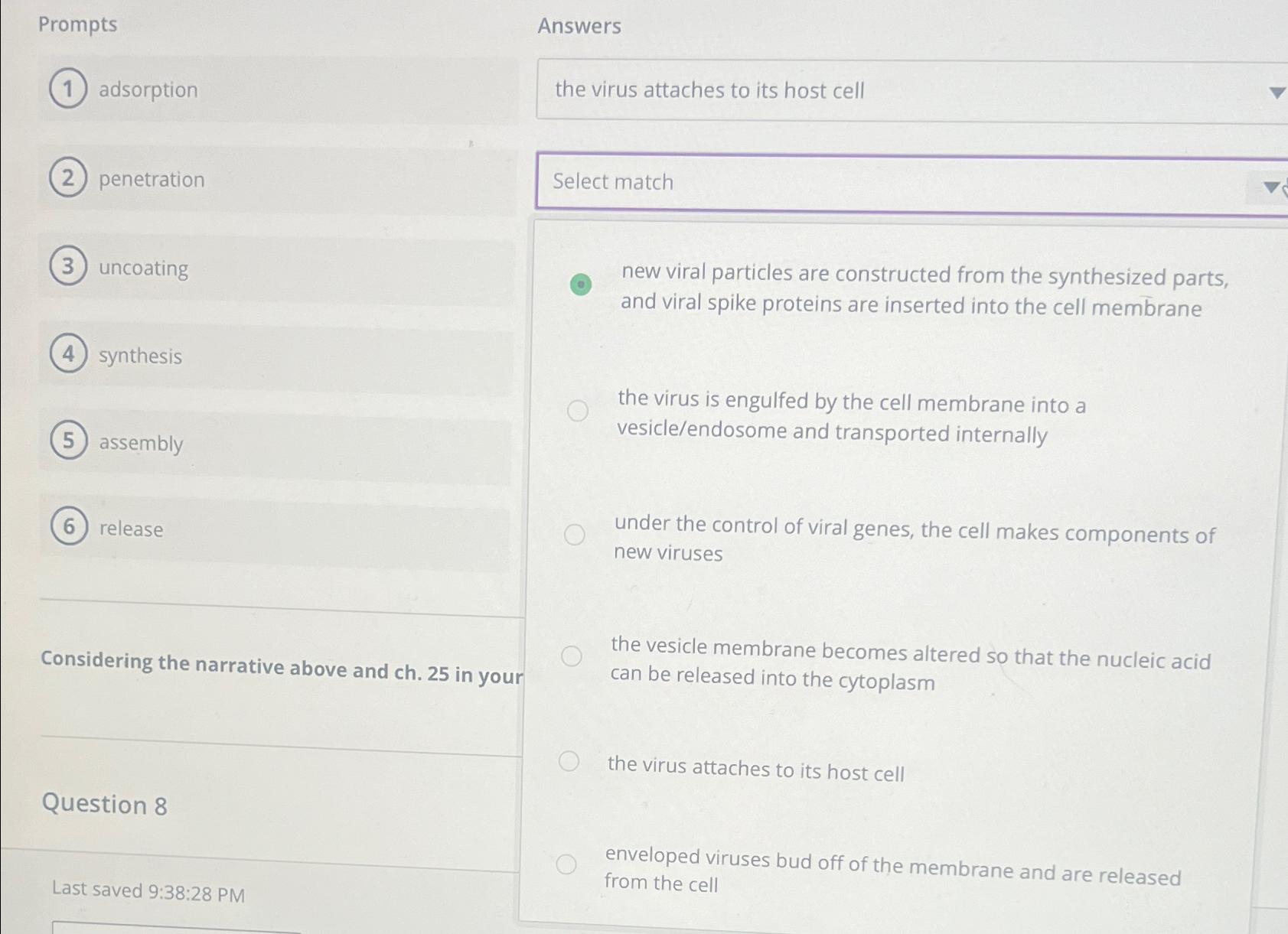Click the numbered circle 4 beside synthesis
The width and height of the screenshot is (1288, 934).
click(69, 354)
